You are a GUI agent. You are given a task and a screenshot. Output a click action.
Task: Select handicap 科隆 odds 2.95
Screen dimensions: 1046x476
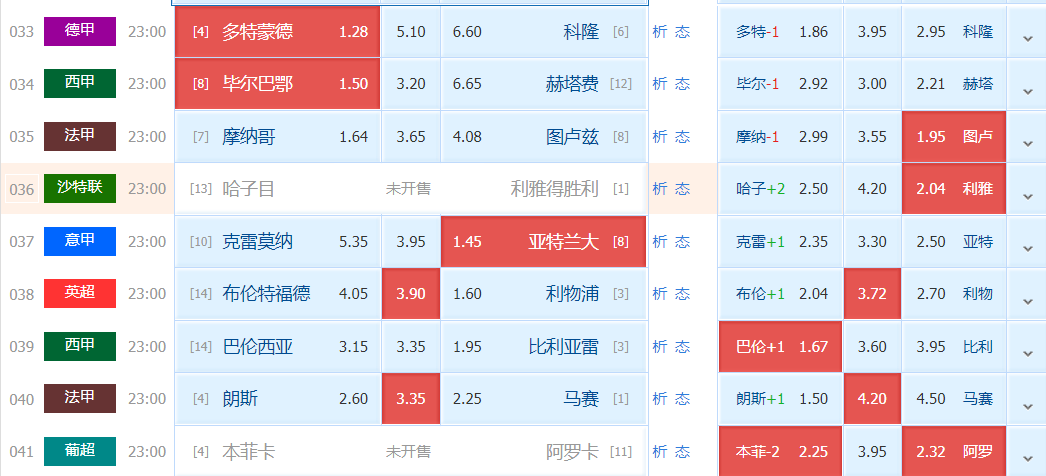[x=954, y=31]
